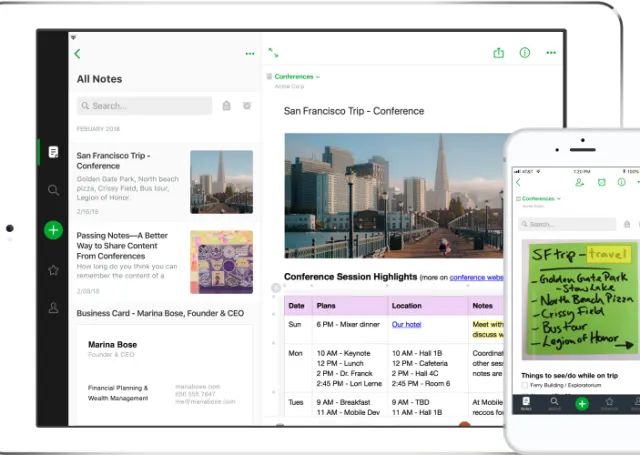Screen dimensions: 640x455
Task: Tap the alarm clock reminder icon beside iPad search
Action: pyautogui.click(x=247, y=106)
